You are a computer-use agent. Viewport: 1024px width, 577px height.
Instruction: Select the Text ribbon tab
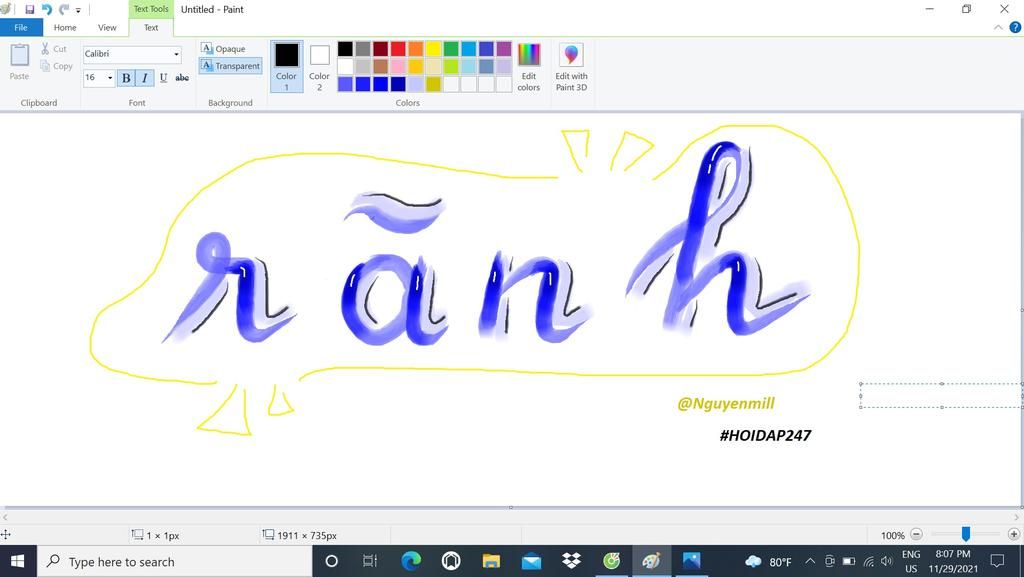point(151,27)
